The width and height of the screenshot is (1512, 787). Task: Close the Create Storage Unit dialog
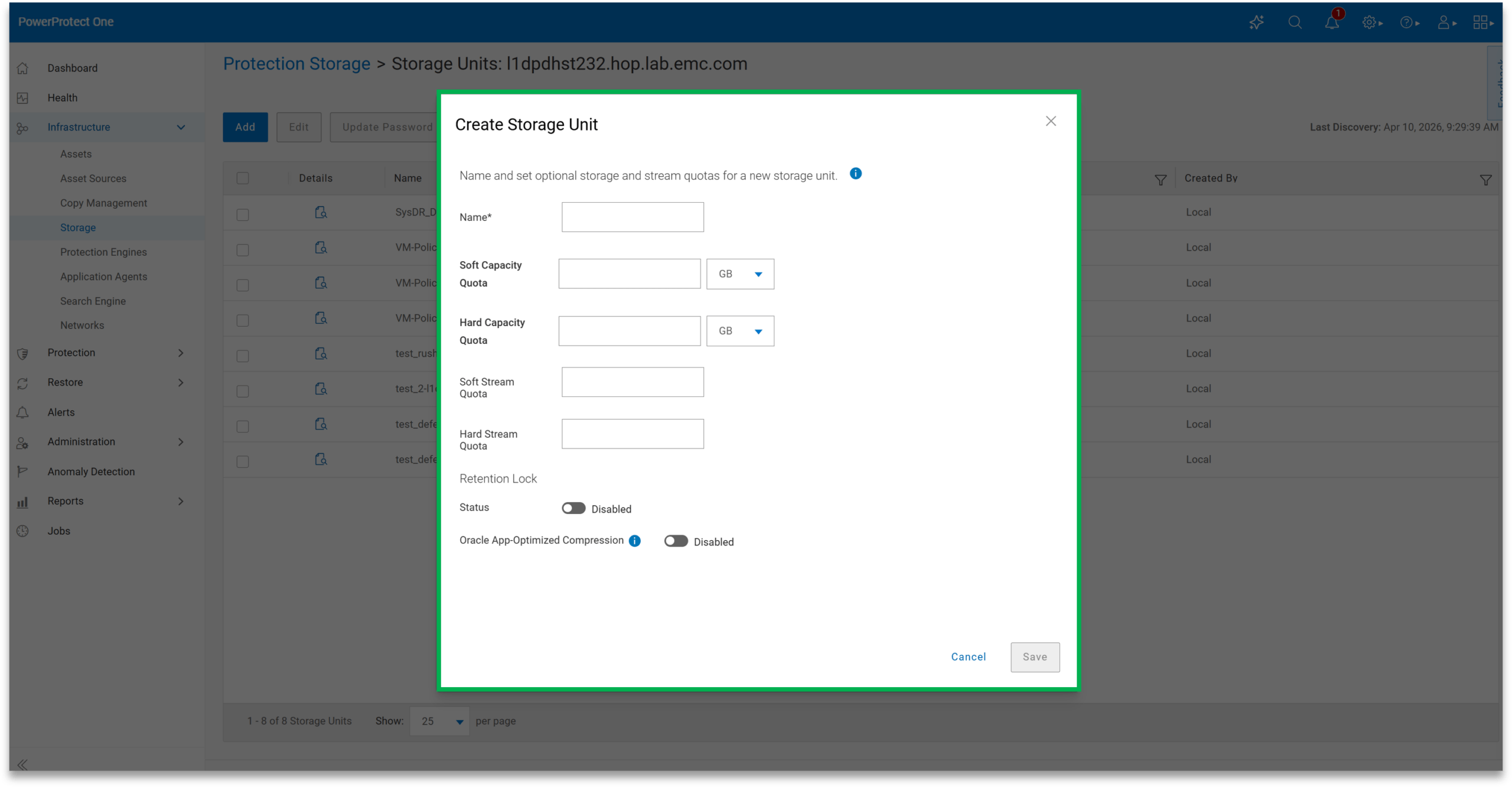(1050, 121)
